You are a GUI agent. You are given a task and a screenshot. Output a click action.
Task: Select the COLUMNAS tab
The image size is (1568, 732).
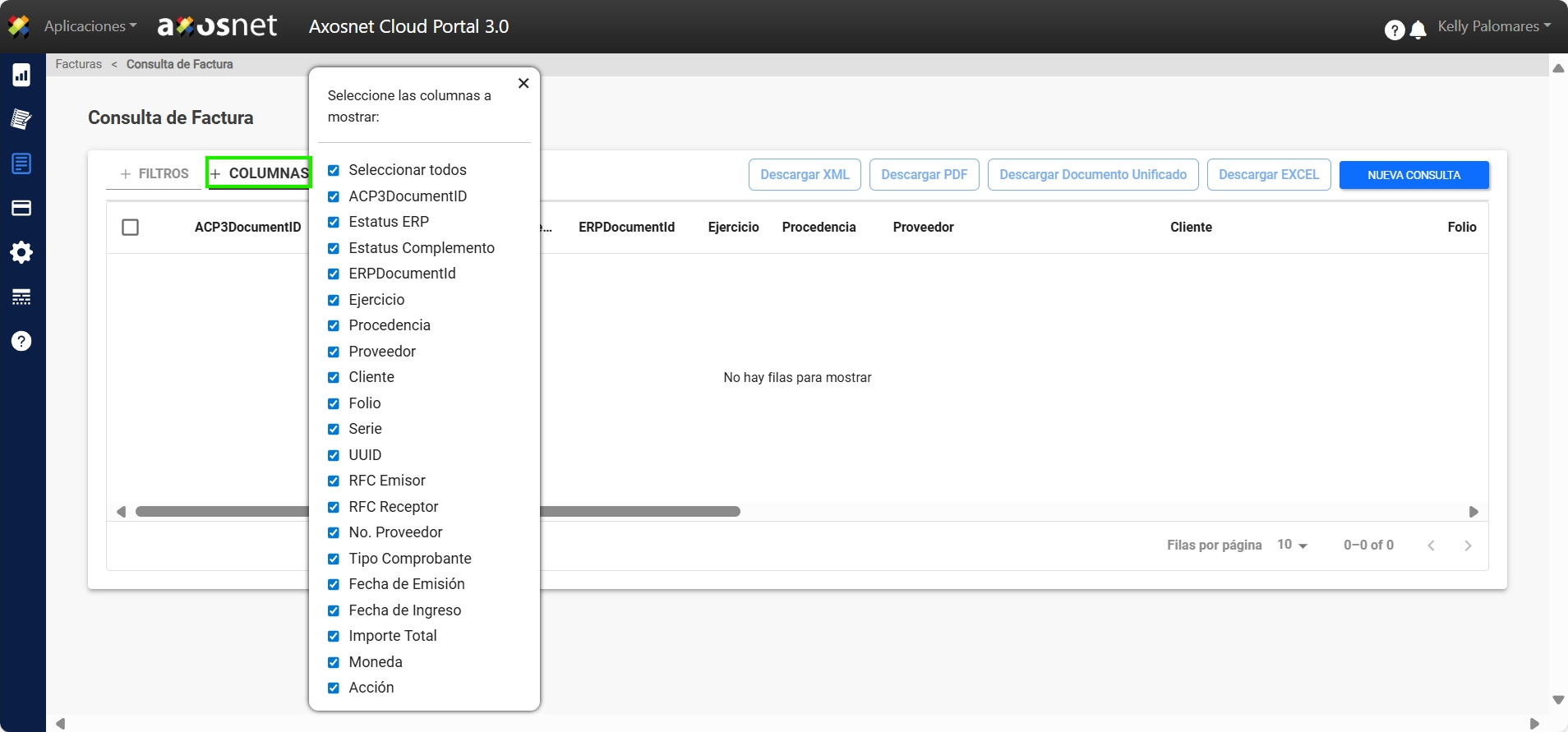260,173
